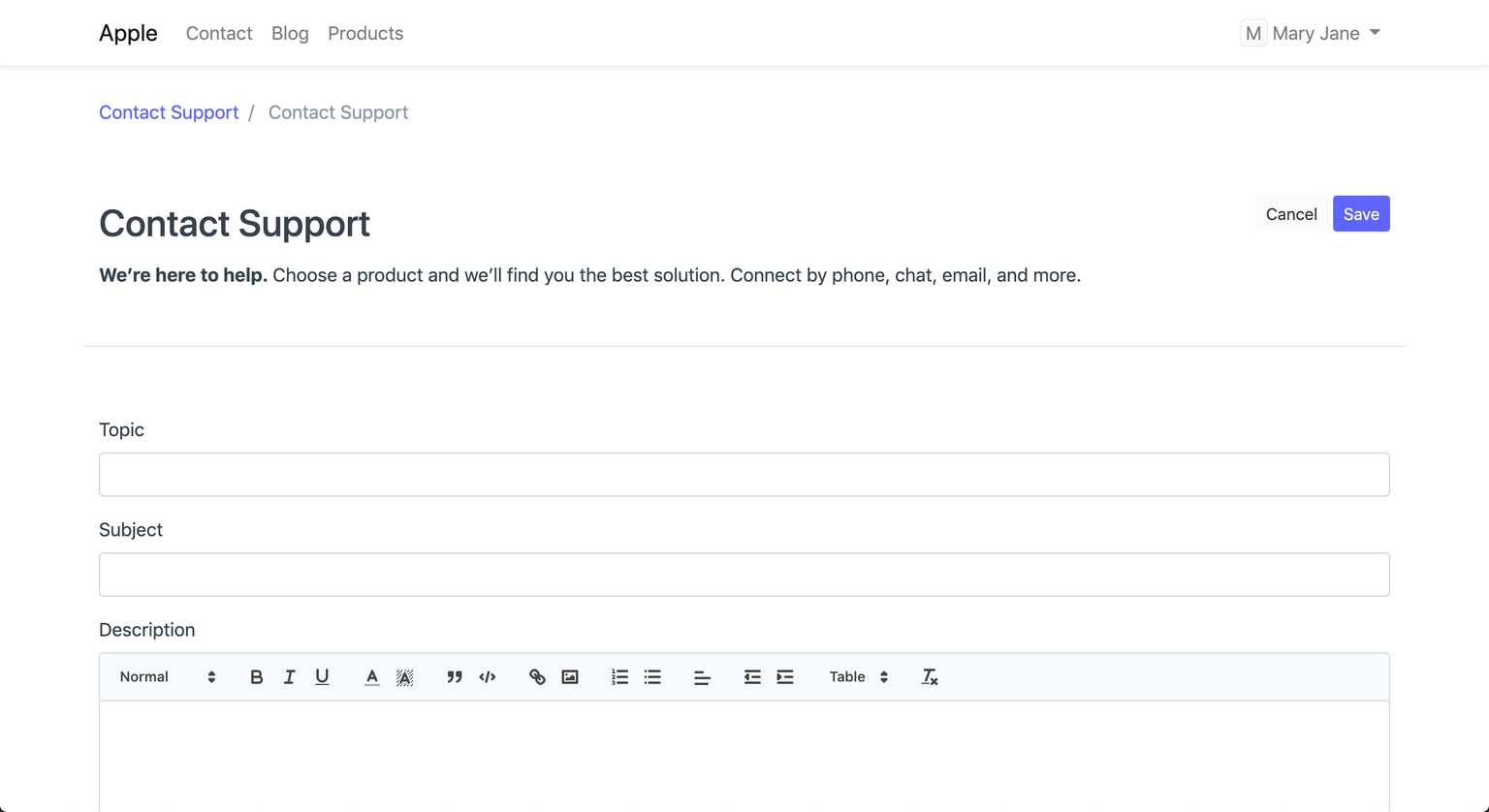Open the text background highlight picker
This screenshot has width=1489, height=812.
404,677
